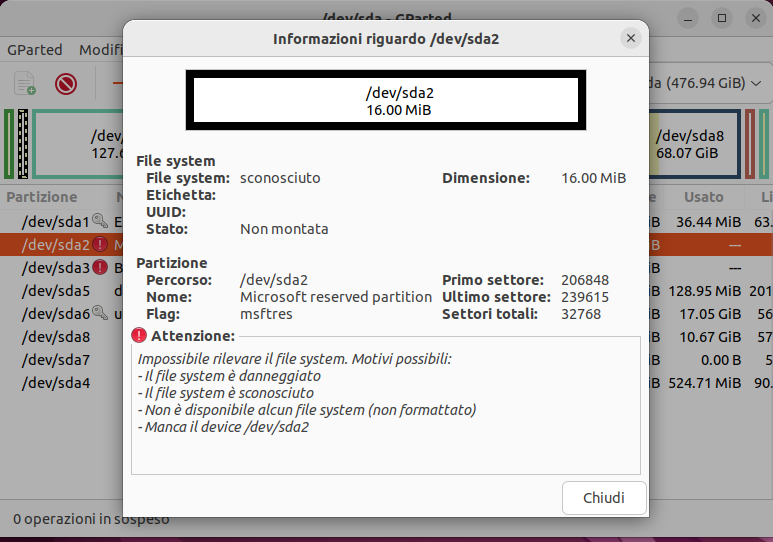Screen dimensions: 773x542
Task: Click the 36.44 MiB used value for sda1
Action: (708, 222)
